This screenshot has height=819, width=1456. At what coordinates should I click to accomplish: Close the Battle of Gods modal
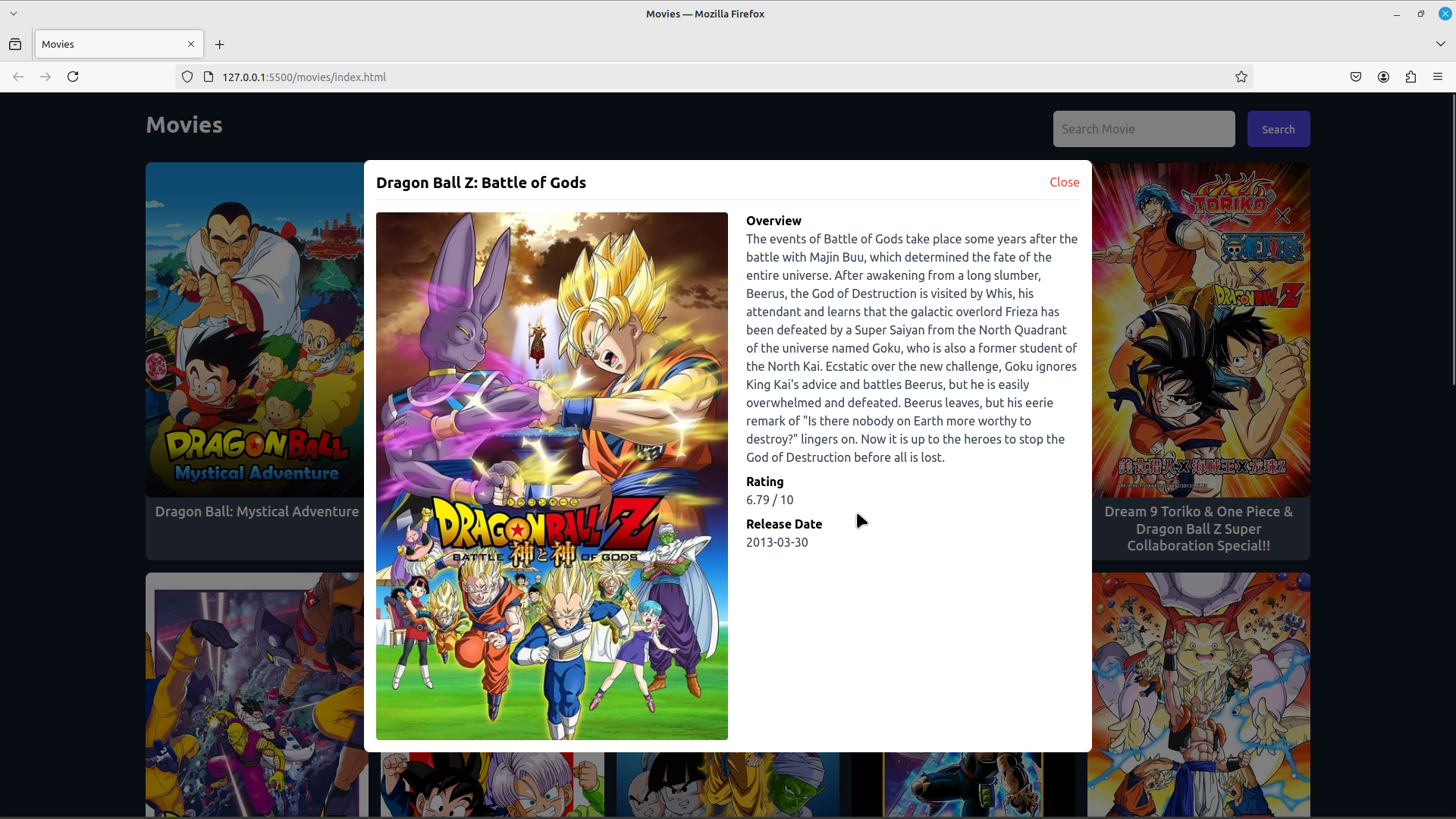point(1064,182)
